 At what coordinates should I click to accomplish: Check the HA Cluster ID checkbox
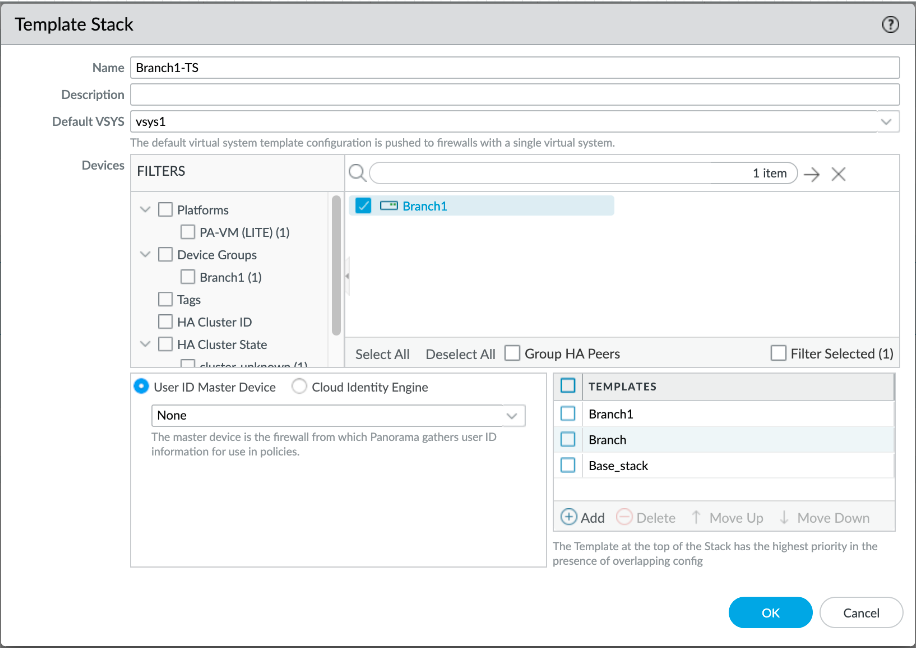click(165, 321)
